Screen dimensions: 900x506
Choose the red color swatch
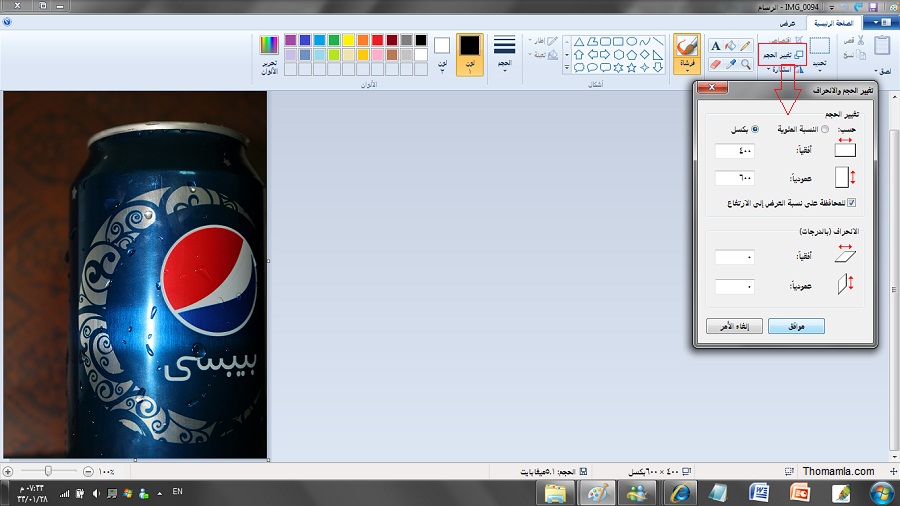tap(377, 40)
